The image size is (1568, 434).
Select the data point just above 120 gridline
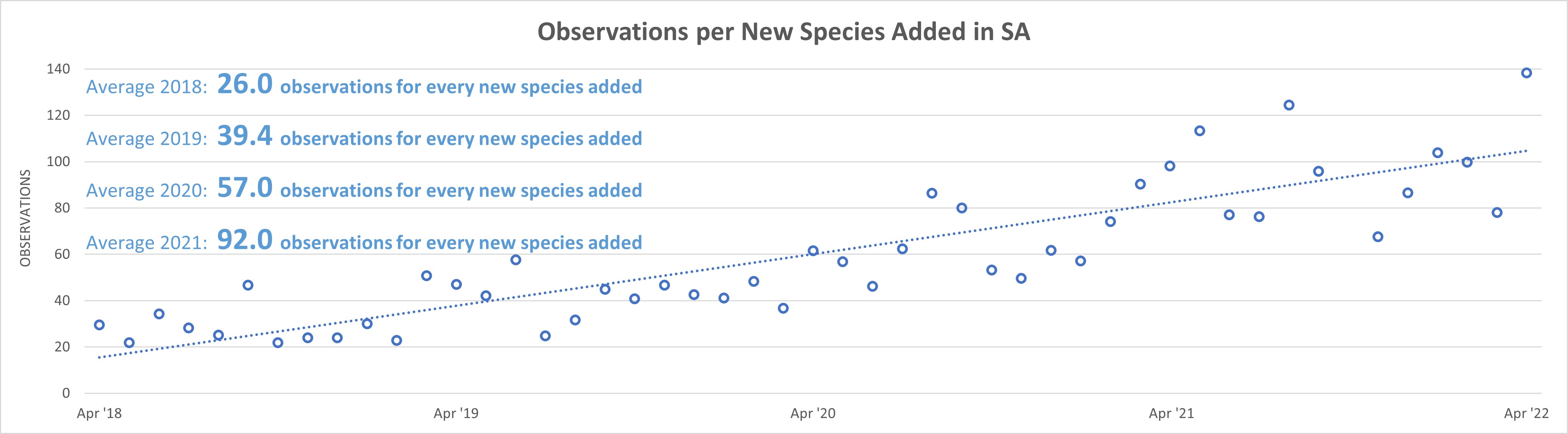point(1288,105)
